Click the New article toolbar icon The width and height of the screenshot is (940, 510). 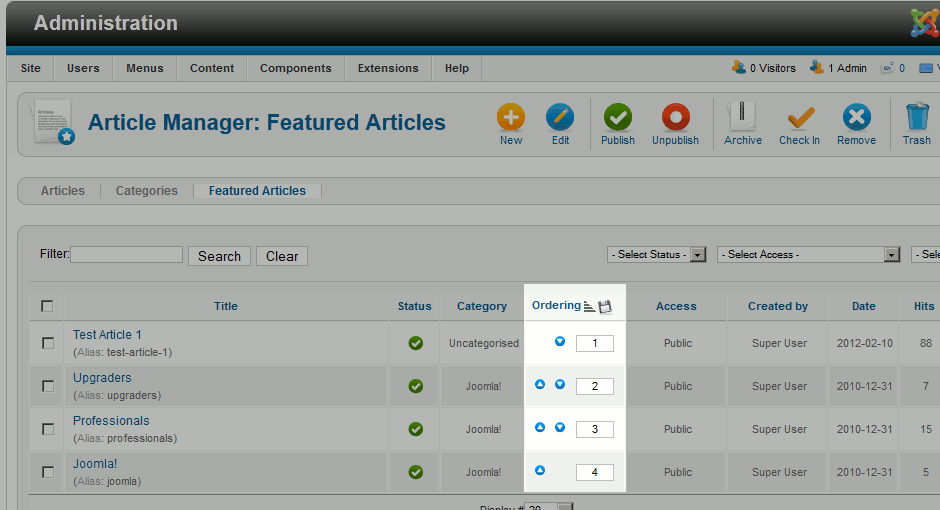pos(511,118)
